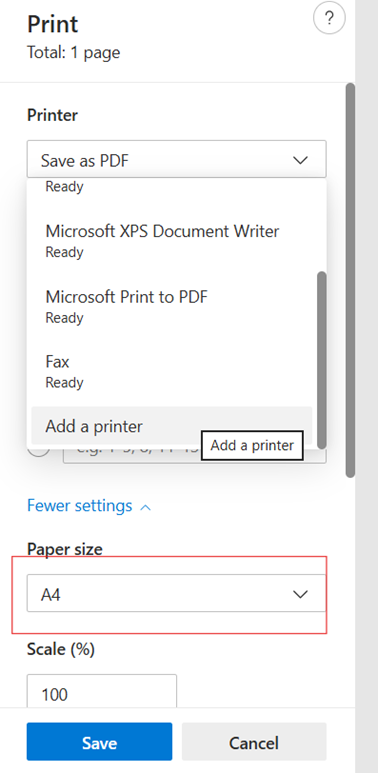378x773 pixels.
Task: Open the Paper size A4 dropdown
Action: [176, 594]
